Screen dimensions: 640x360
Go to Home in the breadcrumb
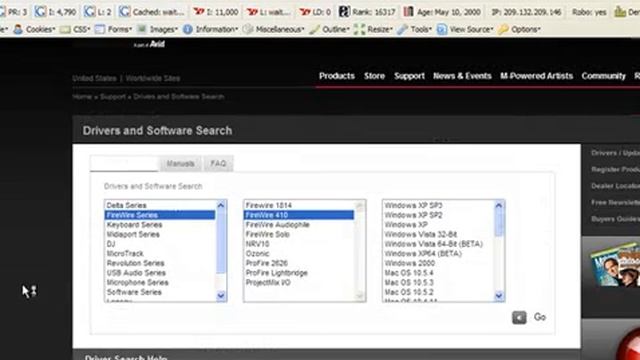82,97
